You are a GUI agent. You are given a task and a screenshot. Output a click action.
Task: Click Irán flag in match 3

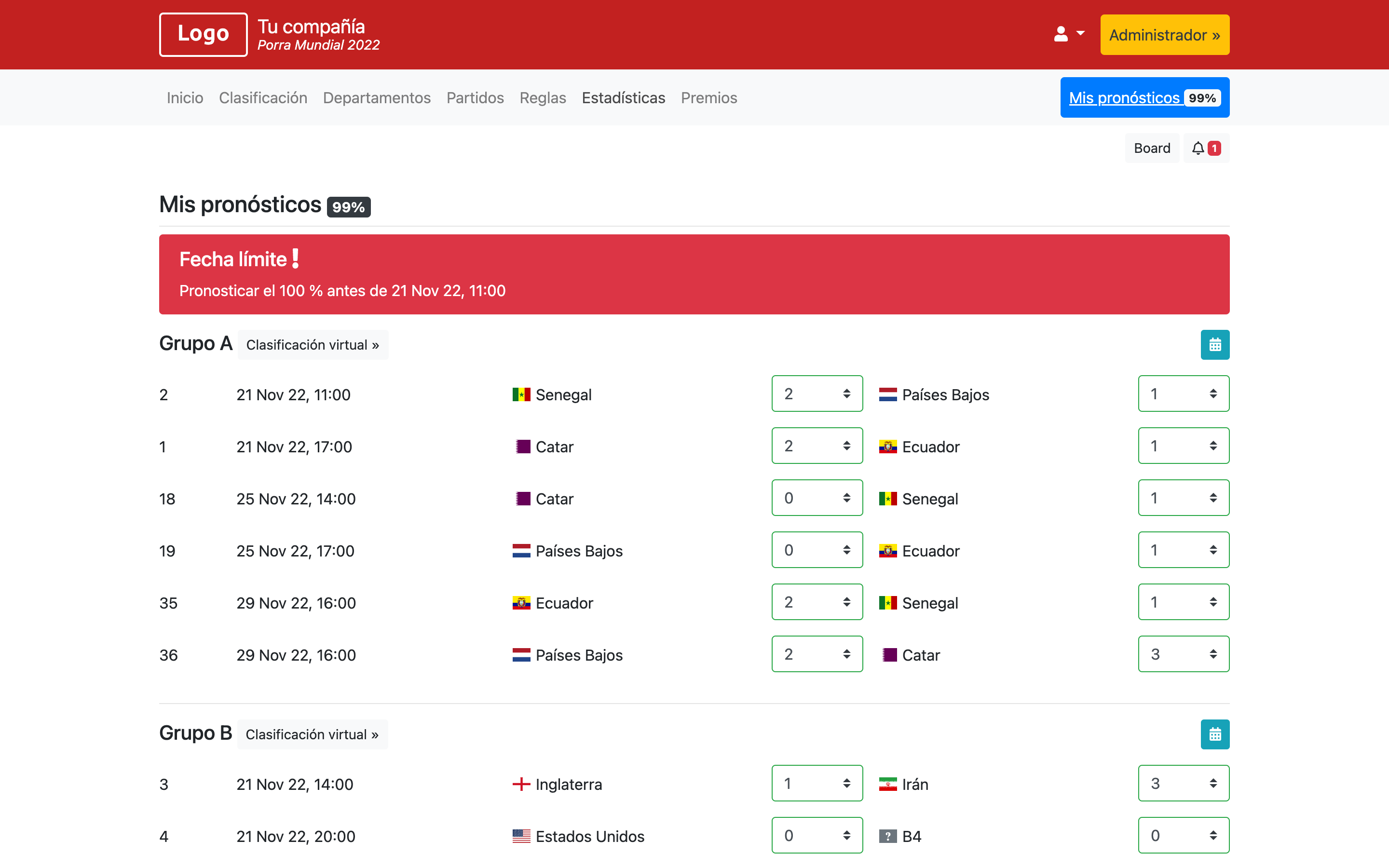[887, 784]
